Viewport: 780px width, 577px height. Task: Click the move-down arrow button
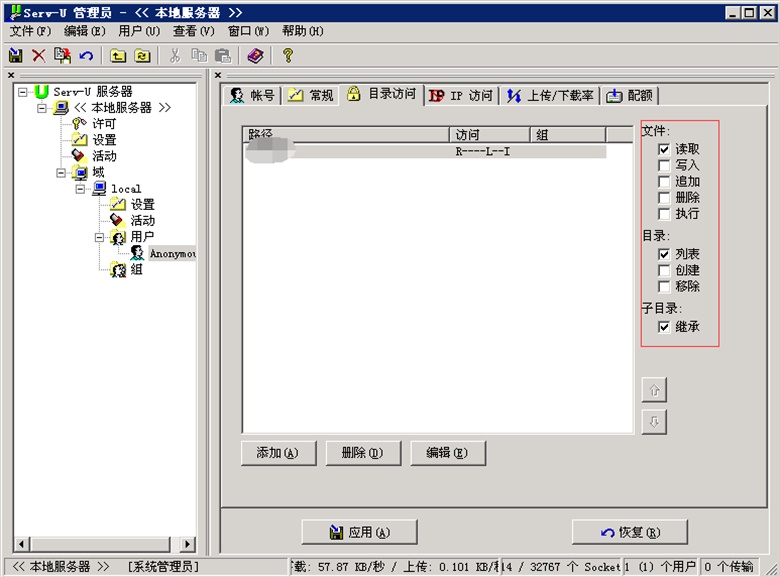(x=654, y=422)
